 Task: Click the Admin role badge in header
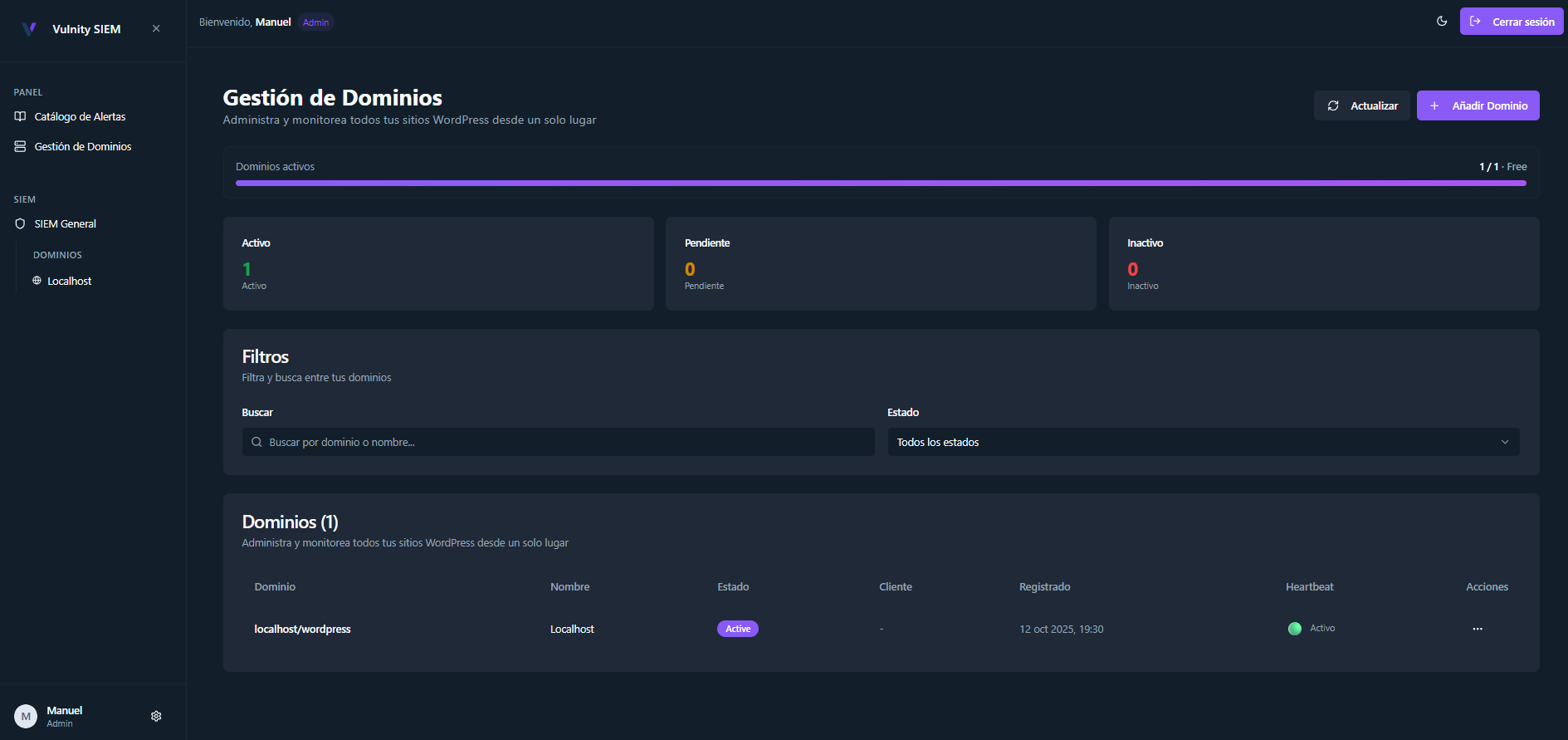[x=315, y=22]
